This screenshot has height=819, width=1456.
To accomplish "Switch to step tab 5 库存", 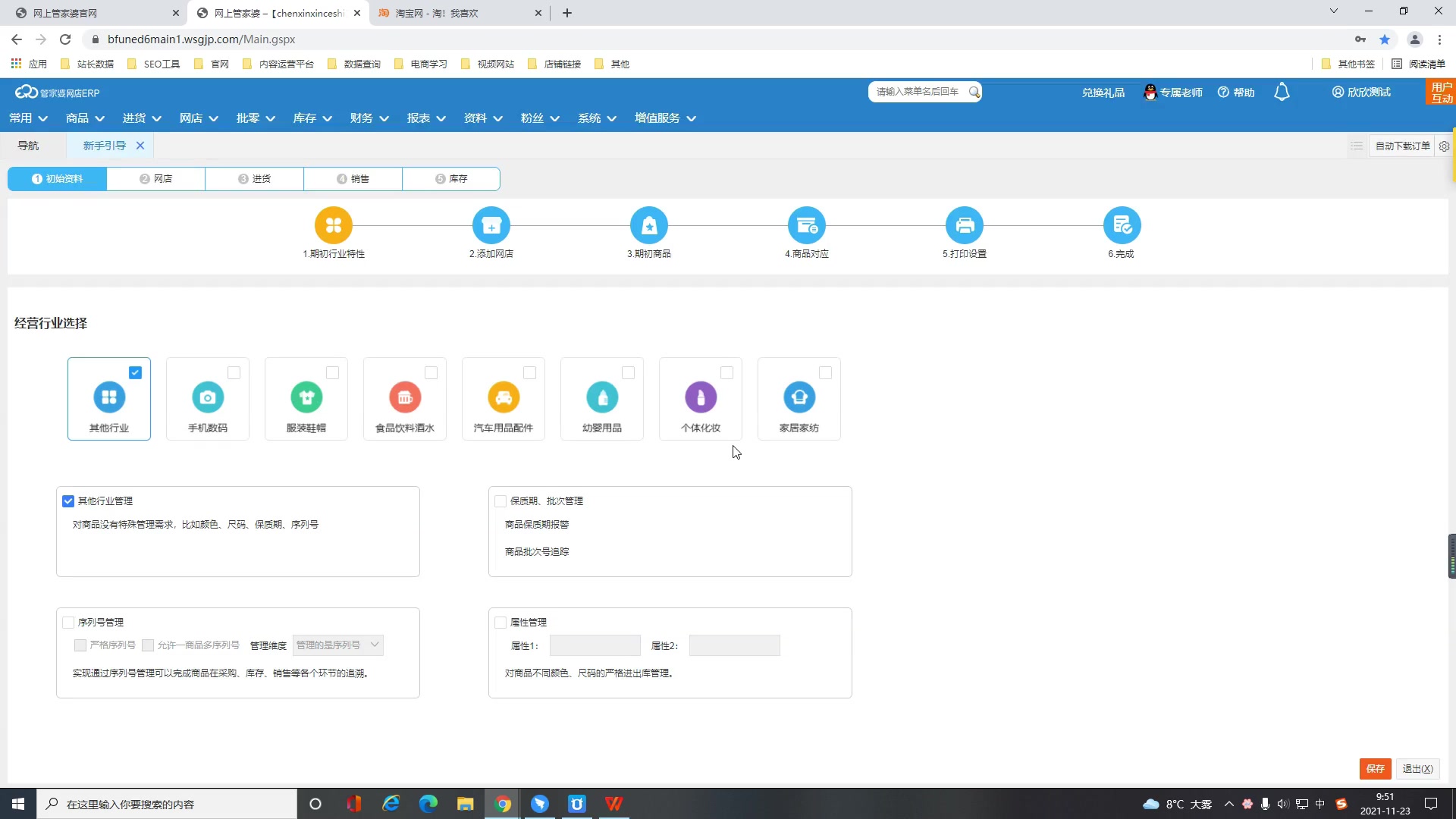I will [451, 179].
